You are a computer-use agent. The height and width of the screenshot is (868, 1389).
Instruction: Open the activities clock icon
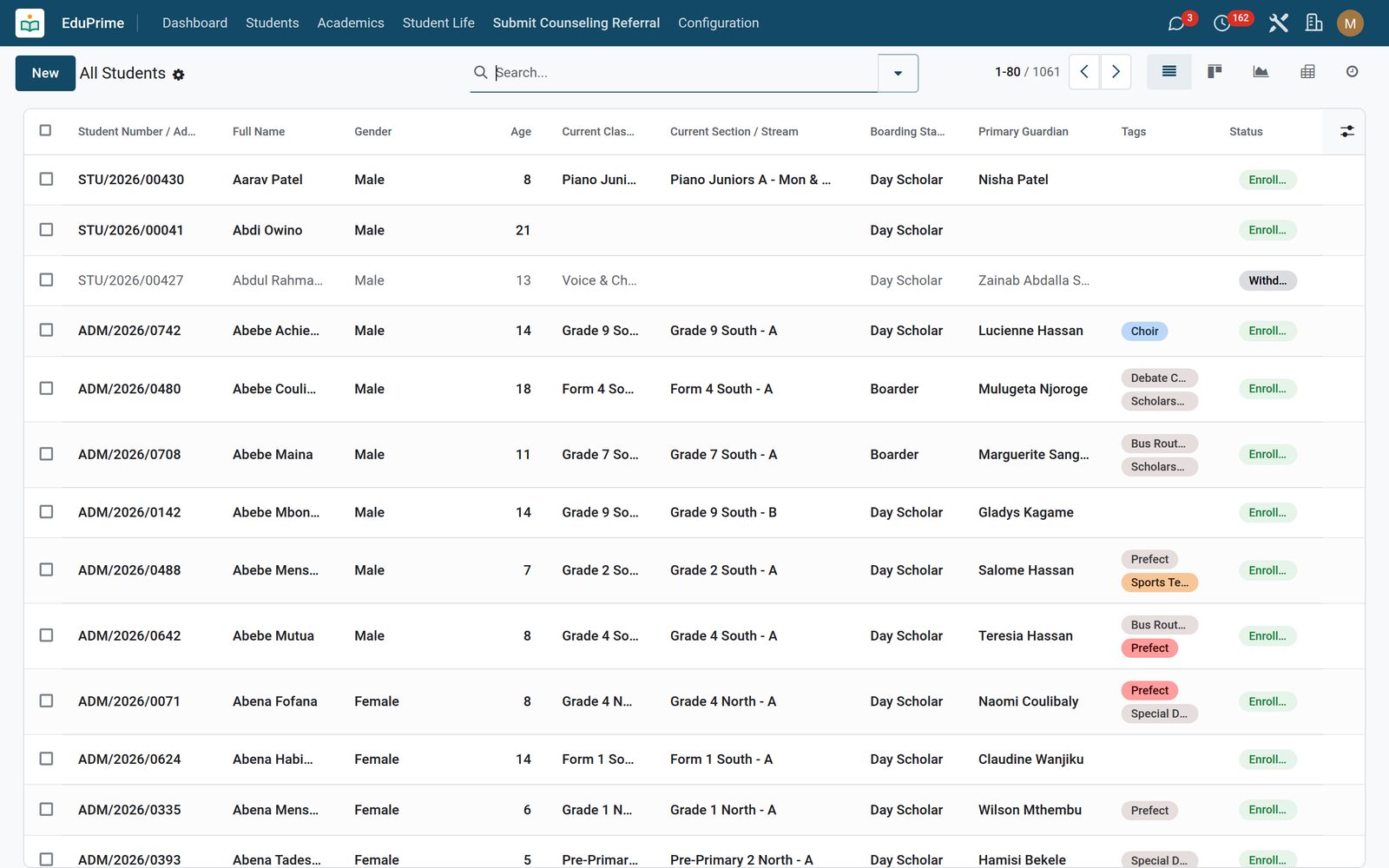(1221, 23)
